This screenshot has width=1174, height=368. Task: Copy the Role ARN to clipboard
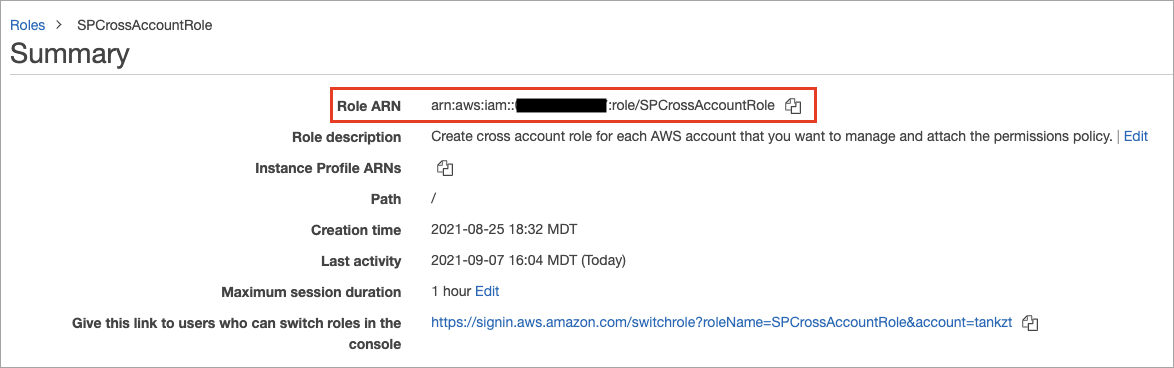[794, 106]
